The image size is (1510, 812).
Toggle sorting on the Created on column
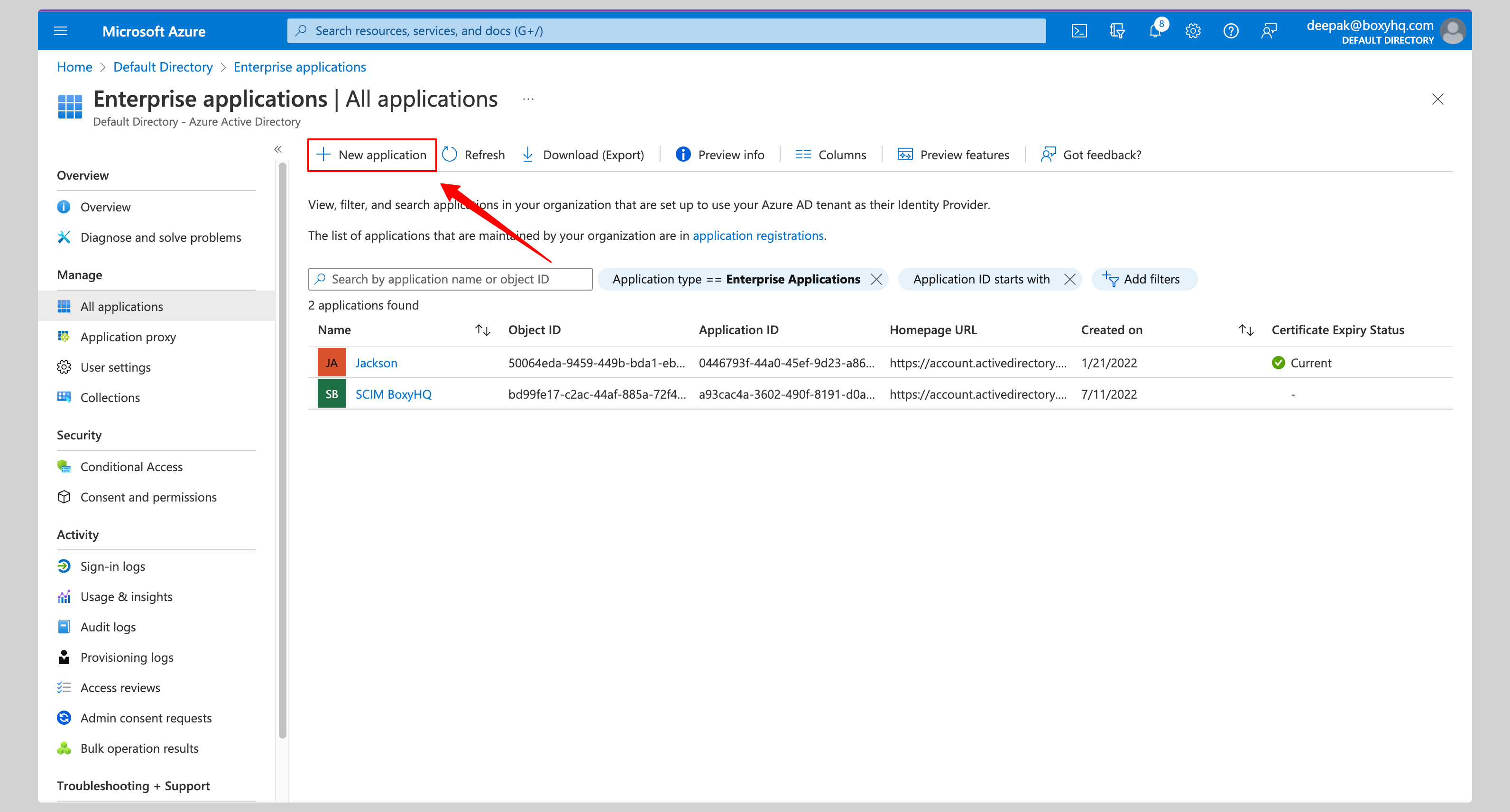click(1245, 330)
